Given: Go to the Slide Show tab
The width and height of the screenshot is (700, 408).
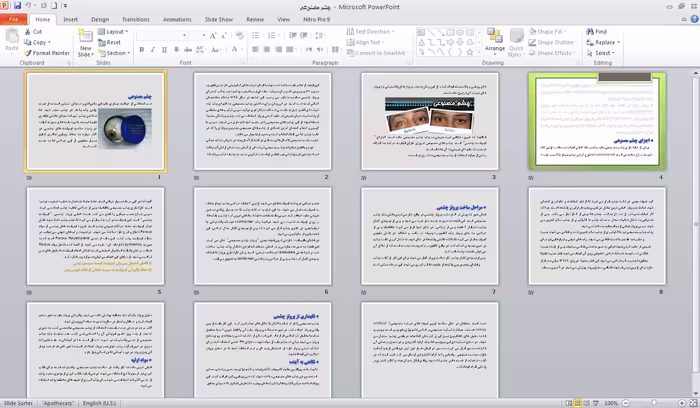Looking at the screenshot, I should (x=219, y=19).
